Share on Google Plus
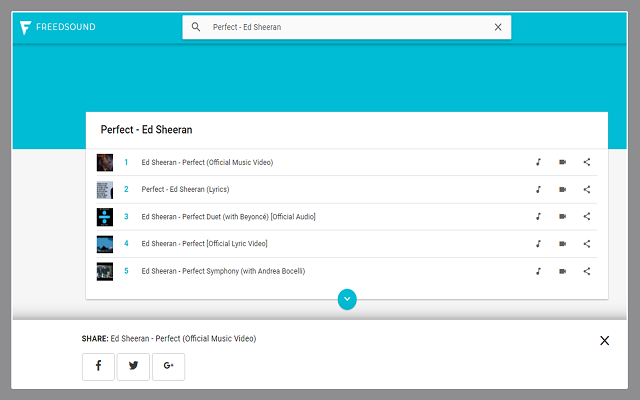This screenshot has width=640, height=400. [x=168, y=367]
